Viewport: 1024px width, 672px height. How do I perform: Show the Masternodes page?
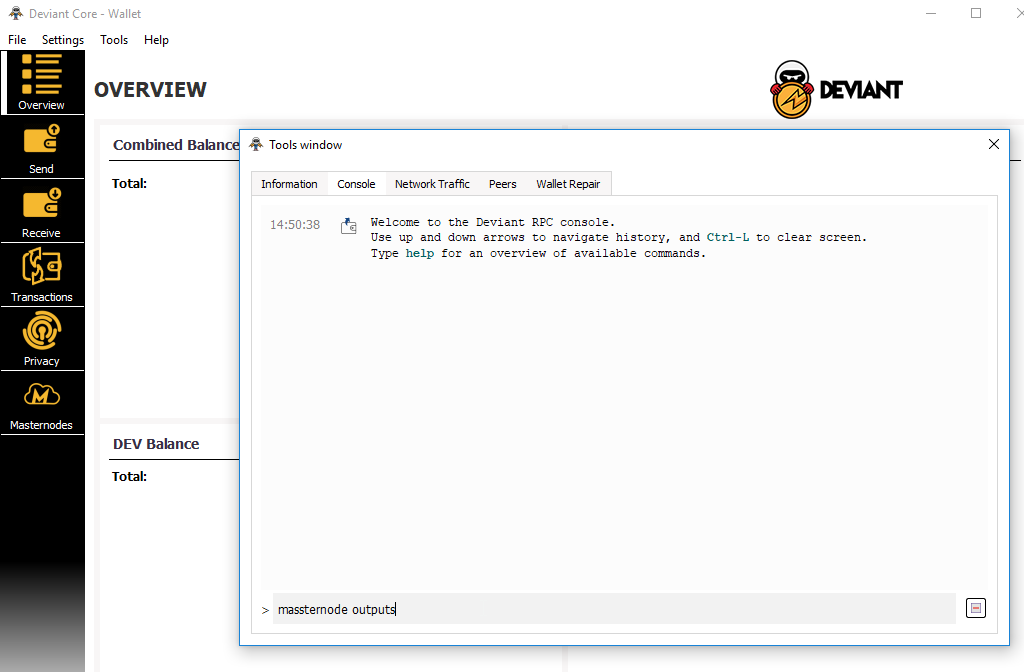(x=42, y=404)
